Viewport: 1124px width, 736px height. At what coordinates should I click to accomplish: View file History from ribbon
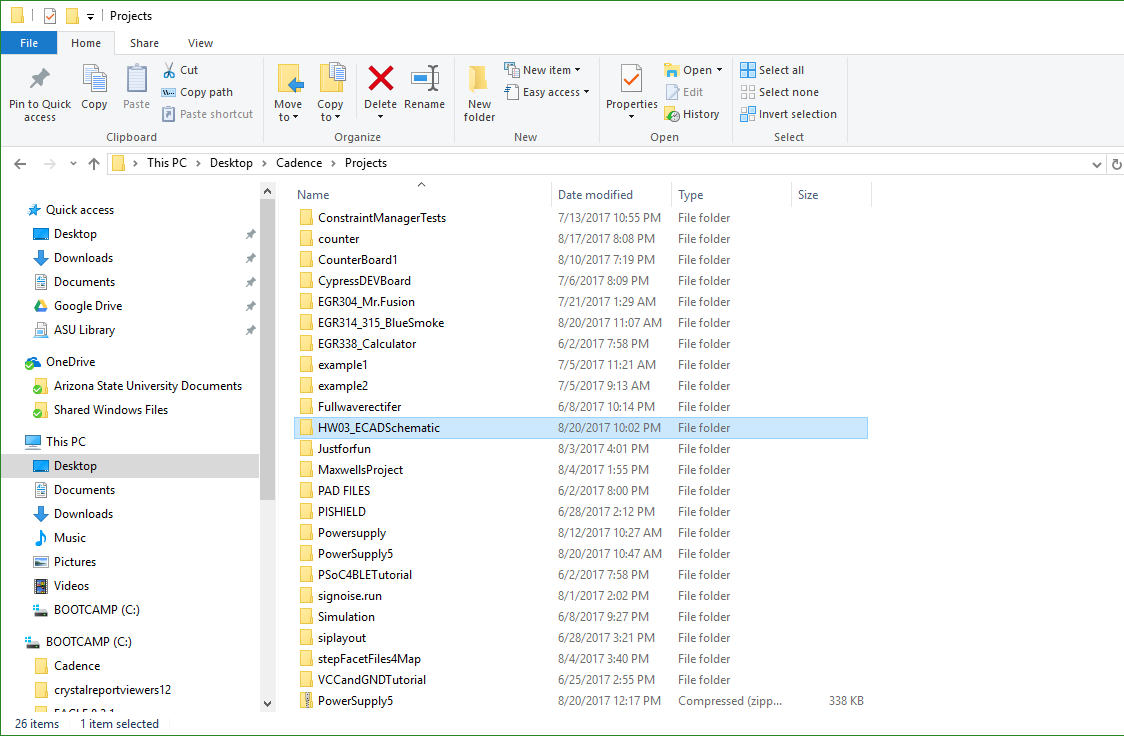coord(692,114)
